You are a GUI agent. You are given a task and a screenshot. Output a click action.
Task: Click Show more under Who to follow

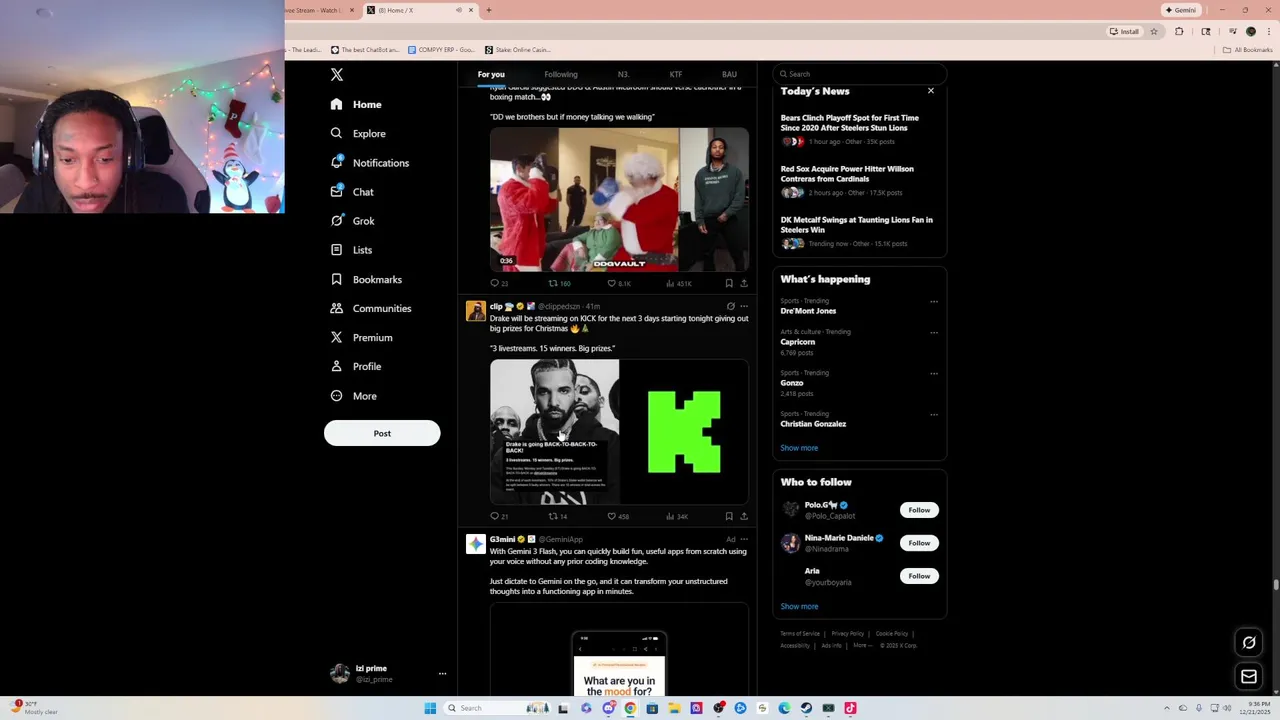(799, 606)
